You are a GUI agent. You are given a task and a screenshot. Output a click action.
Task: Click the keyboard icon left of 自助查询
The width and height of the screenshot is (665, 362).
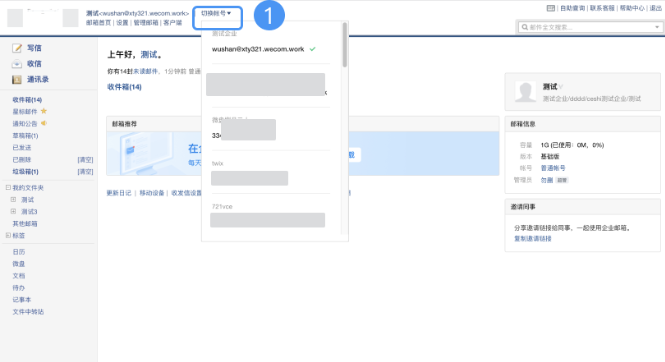coord(550,8)
